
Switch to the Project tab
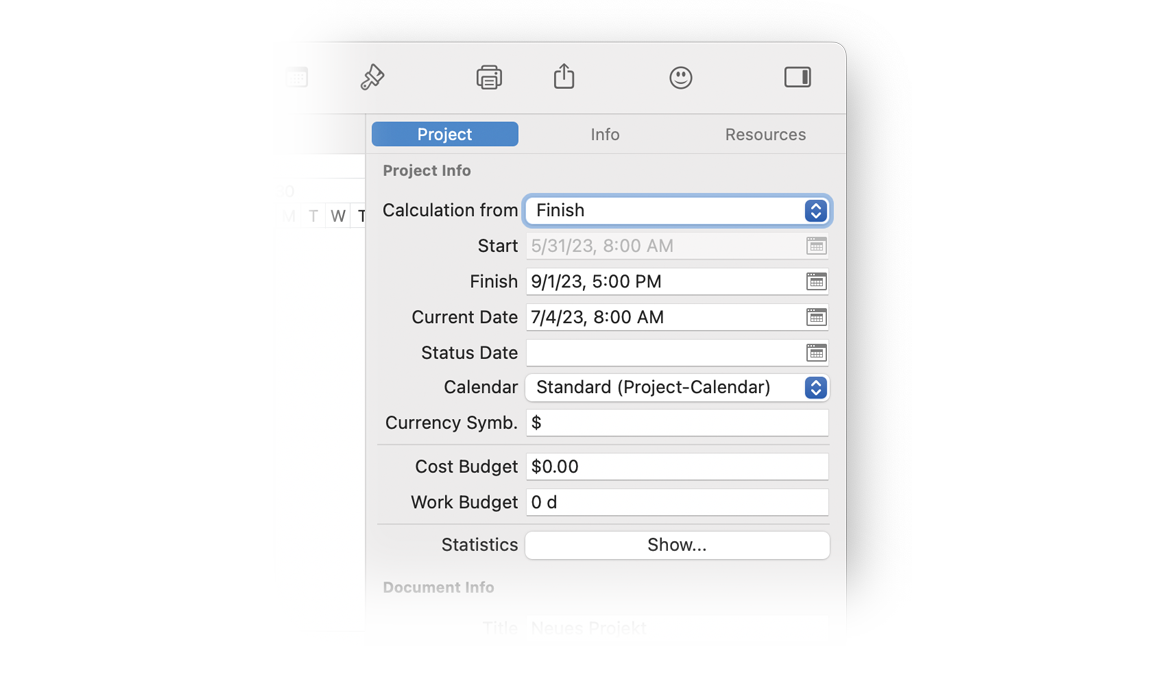tap(445, 134)
